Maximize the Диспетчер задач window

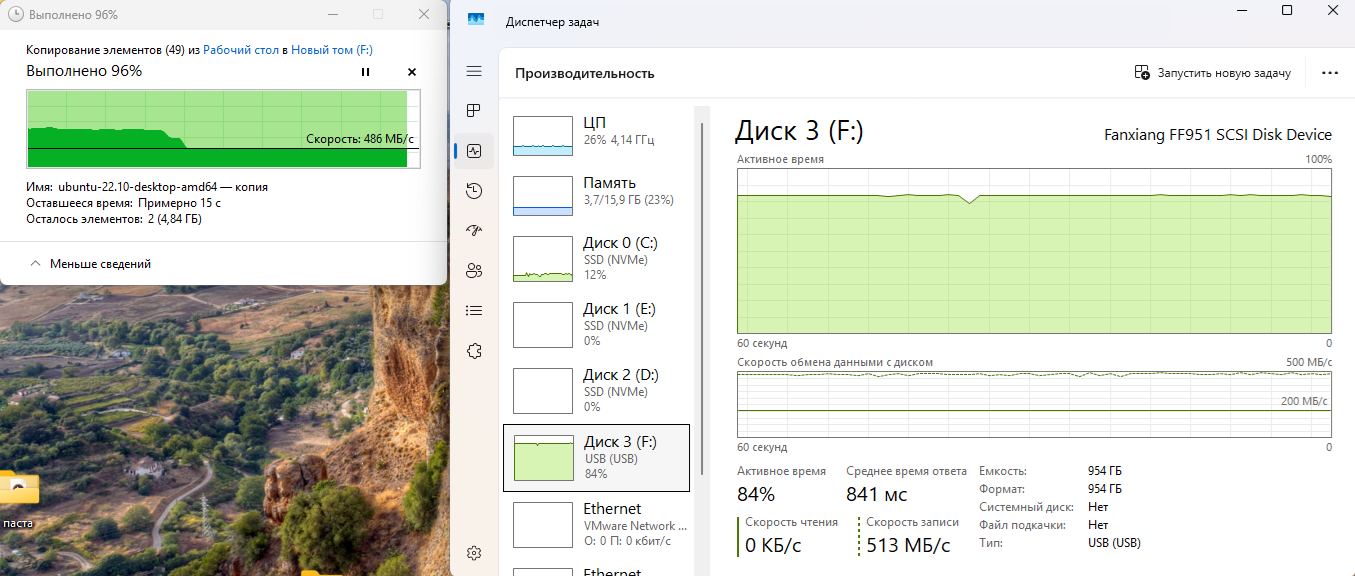[x=1287, y=10]
